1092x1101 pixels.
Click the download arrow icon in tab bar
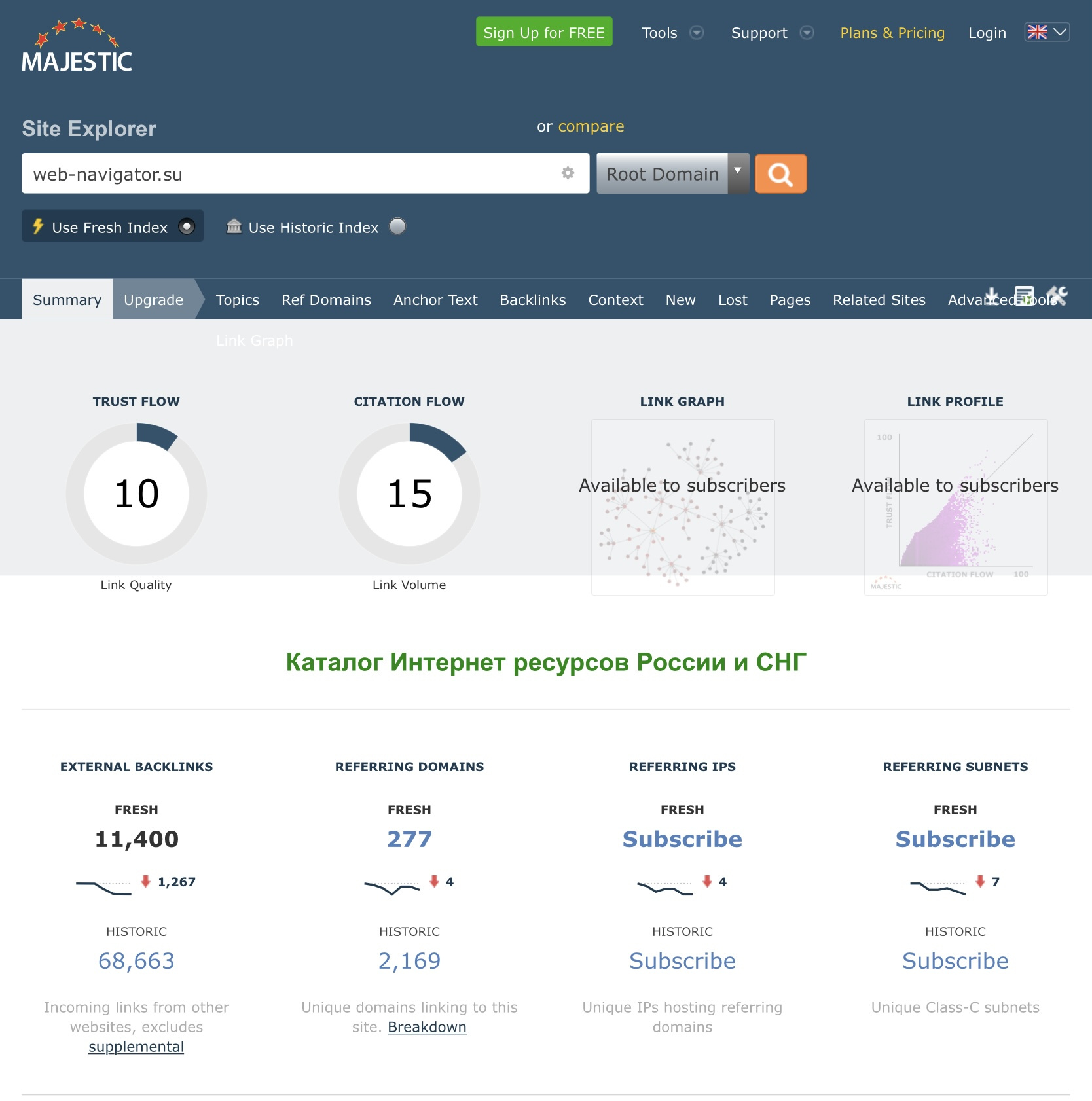click(992, 296)
